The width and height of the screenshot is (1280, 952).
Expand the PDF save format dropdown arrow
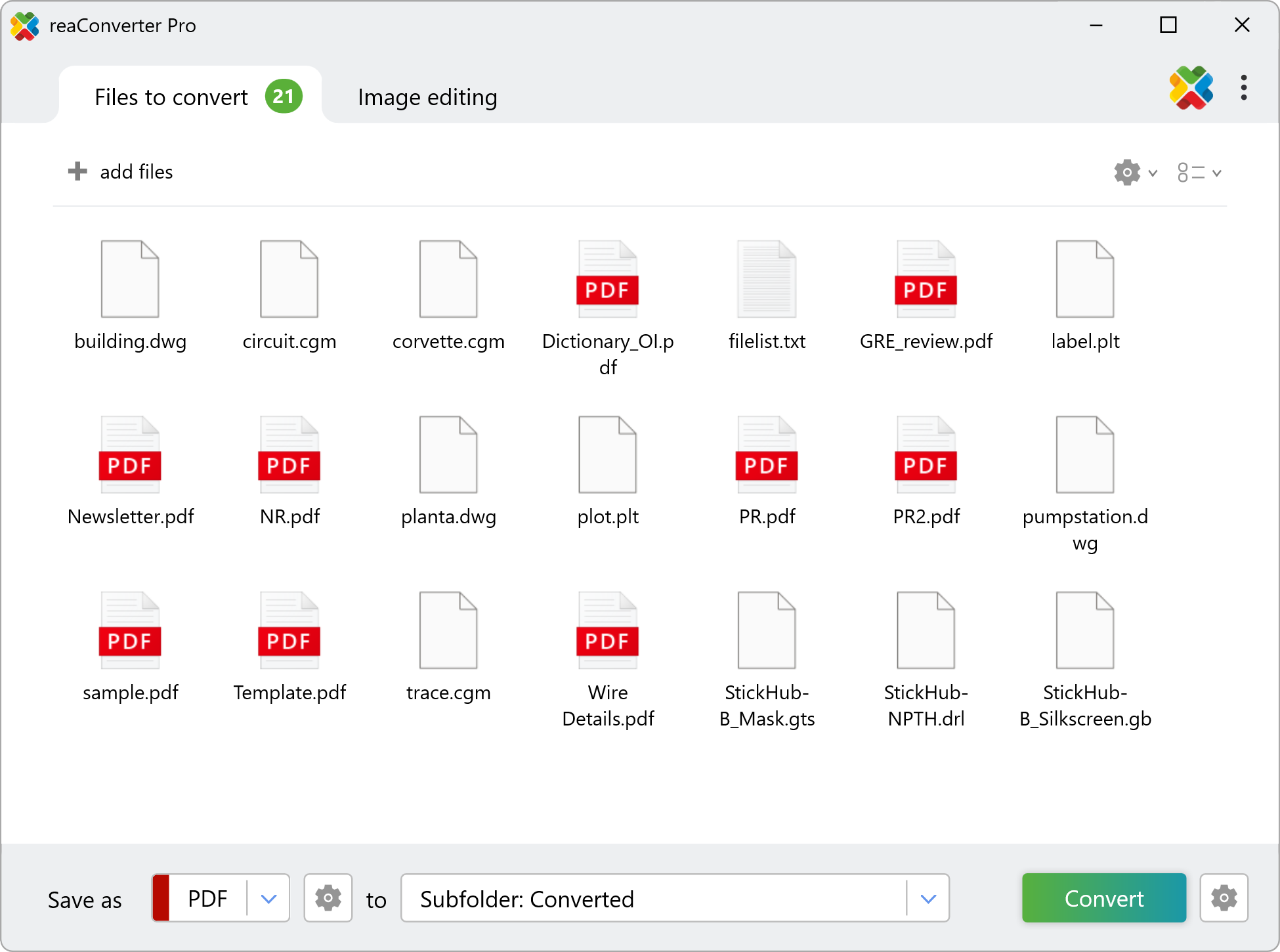point(268,899)
